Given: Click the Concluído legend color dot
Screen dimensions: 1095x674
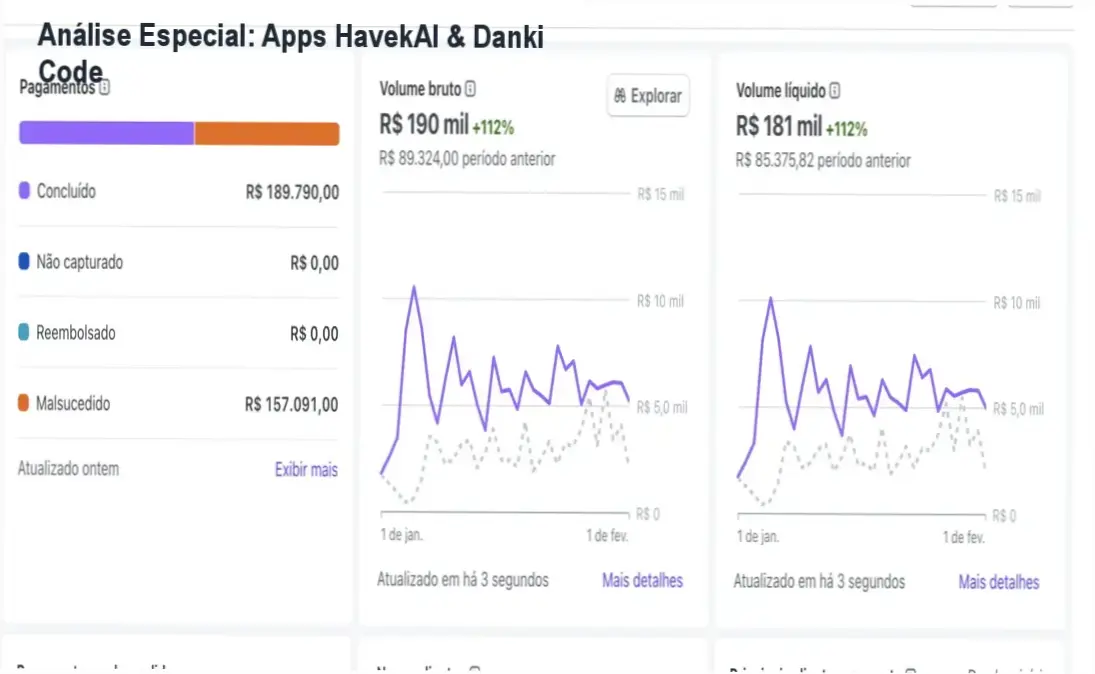Looking at the screenshot, I should point(24,191).
